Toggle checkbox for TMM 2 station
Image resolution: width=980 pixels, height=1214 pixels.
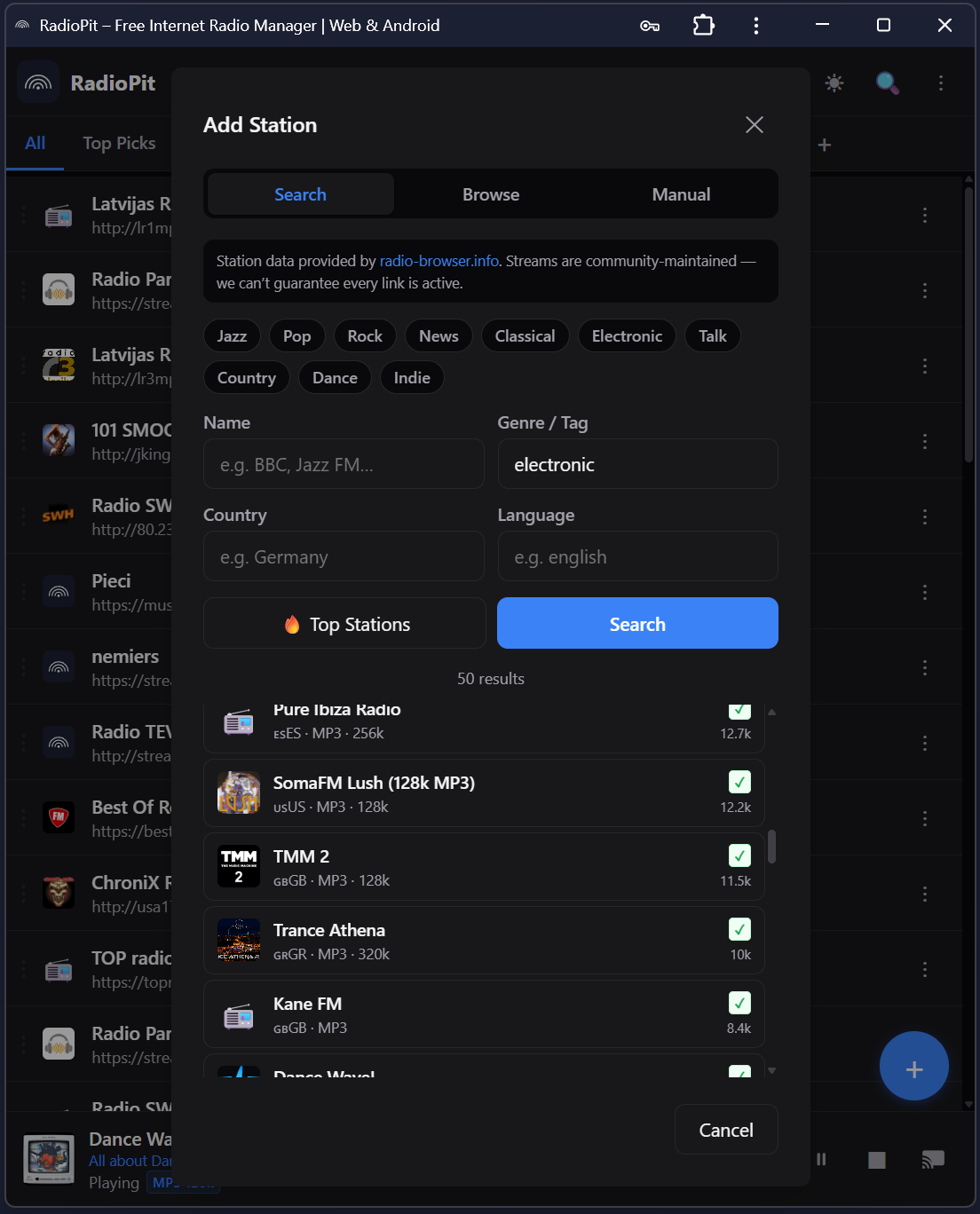739,855
